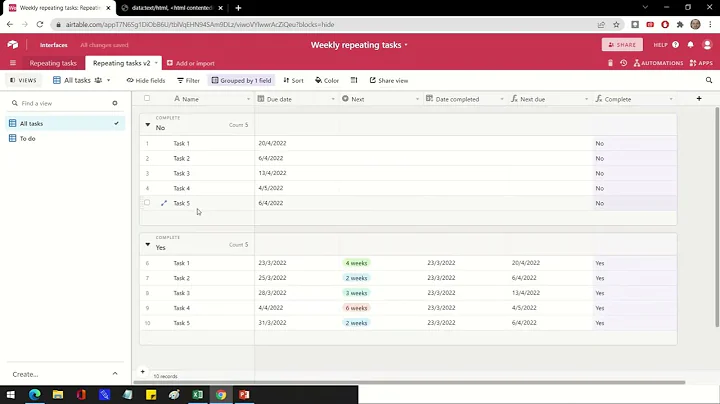Open Due date field dropdown arrow
Screen dimensions: 720x404
(x=333, y=99)
